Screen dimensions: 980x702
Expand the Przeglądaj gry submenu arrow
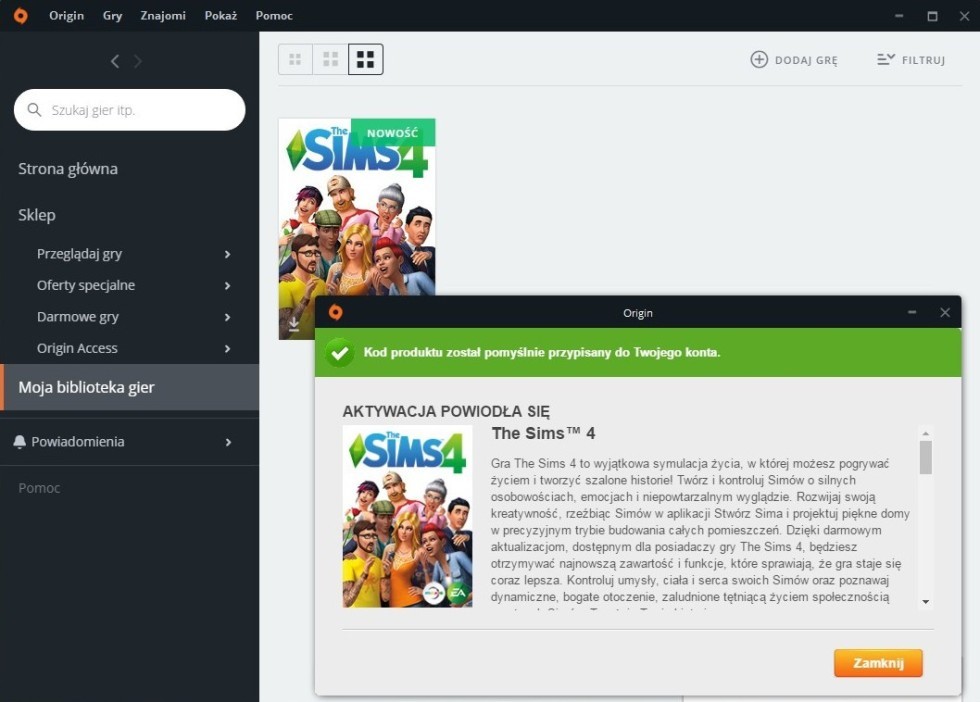click(x=228, y=254)
